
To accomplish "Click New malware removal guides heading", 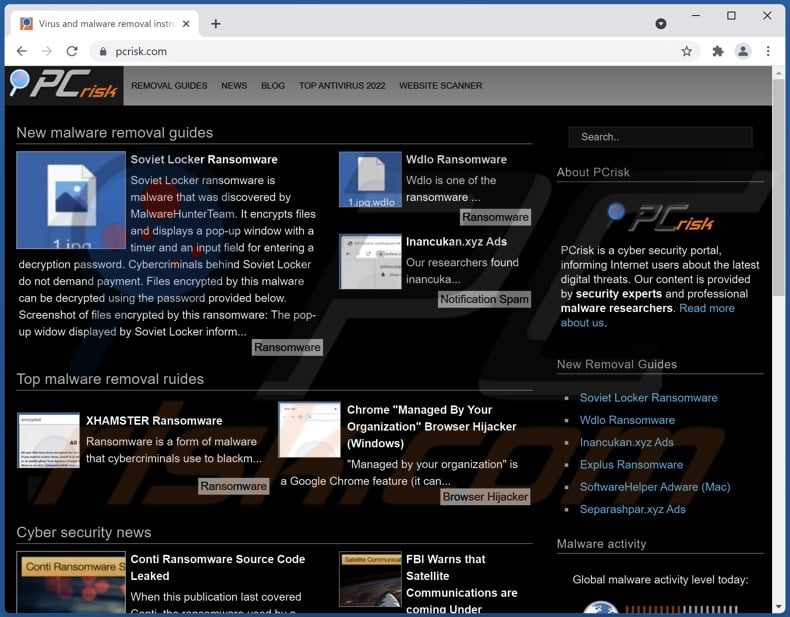I will [x=115, y=132].
